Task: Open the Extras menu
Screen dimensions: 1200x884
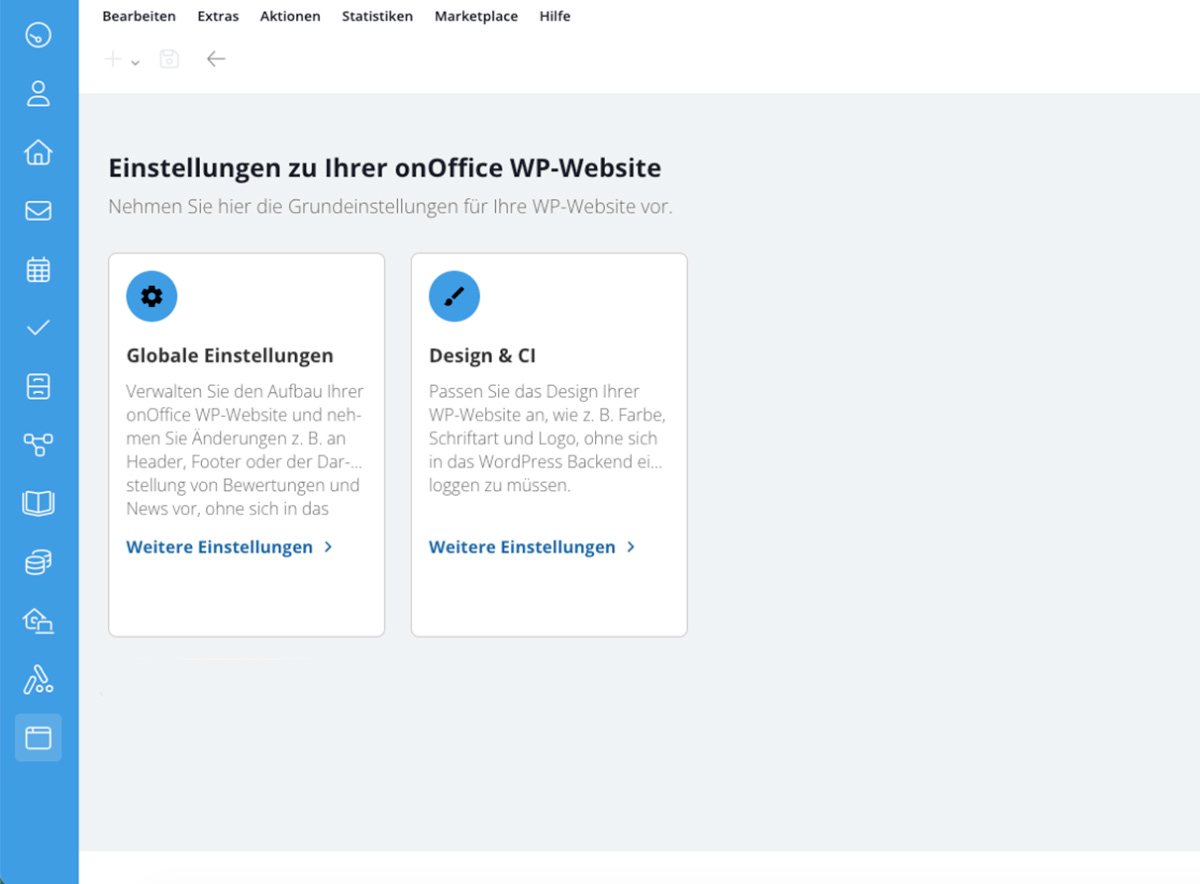Action: pyautogui.click(x=218, y=16)
